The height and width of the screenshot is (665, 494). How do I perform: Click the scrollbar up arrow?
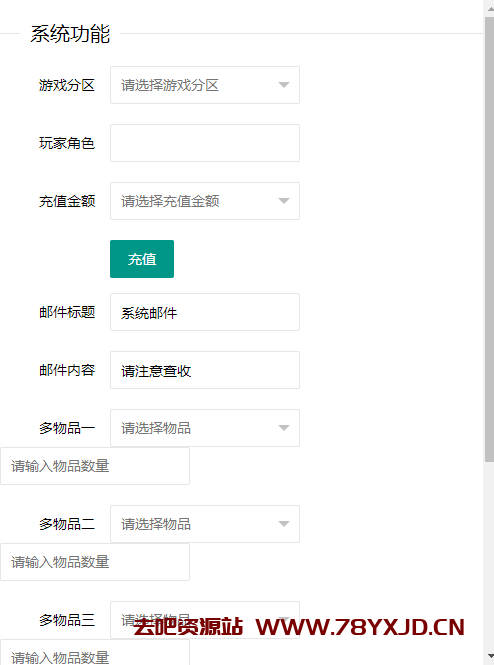(x=490, y=8)
